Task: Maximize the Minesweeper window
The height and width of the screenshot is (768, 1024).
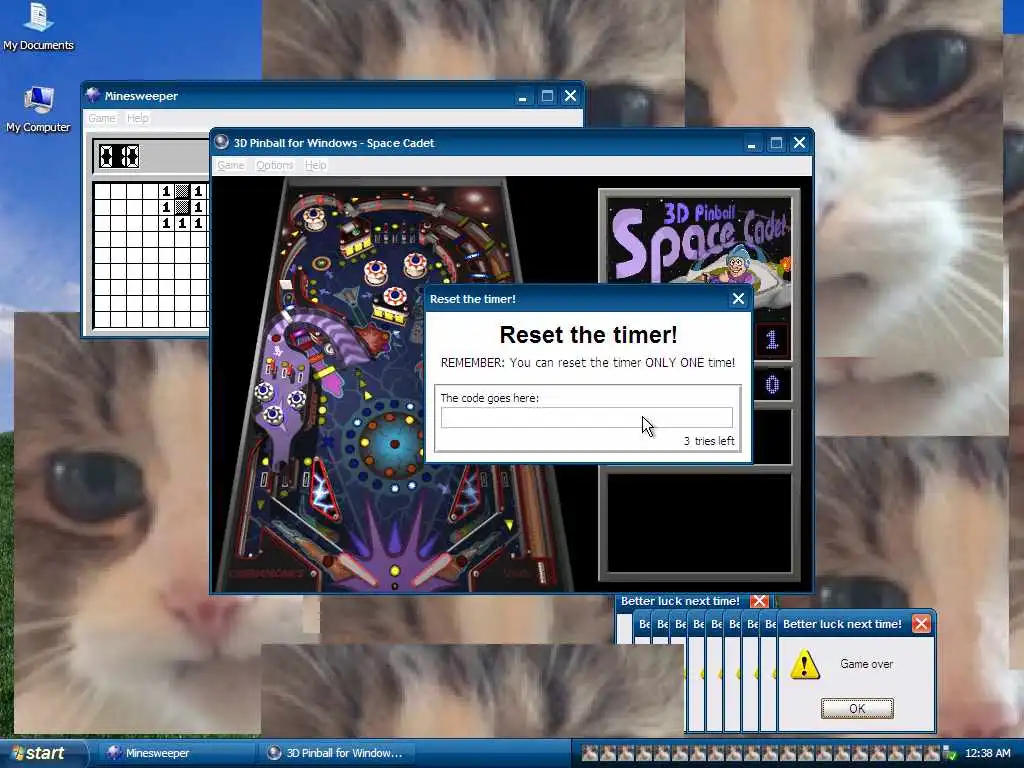Action: tap(547, 96)
